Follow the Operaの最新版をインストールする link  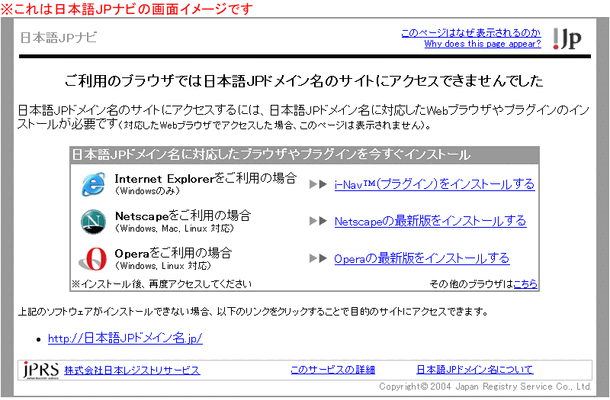[422, 258]
